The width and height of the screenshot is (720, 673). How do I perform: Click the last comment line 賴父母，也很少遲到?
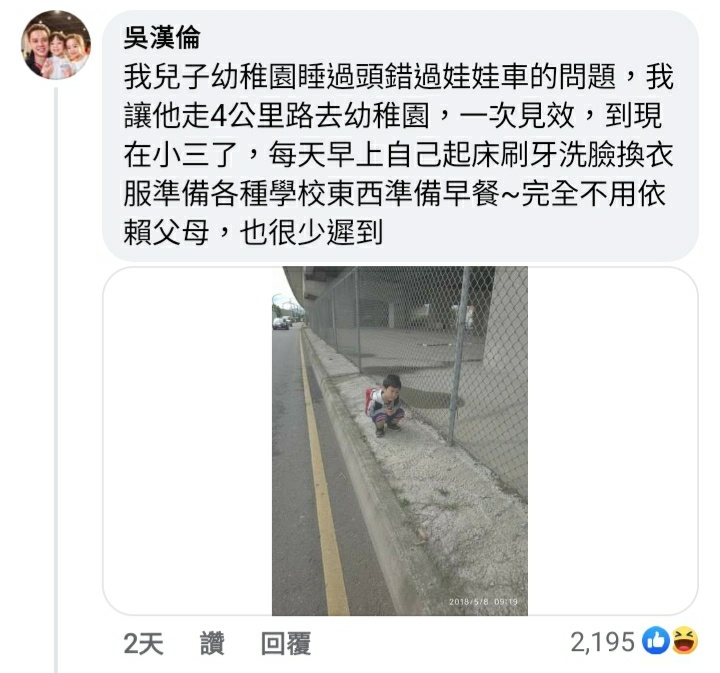[x=253, y=233]
